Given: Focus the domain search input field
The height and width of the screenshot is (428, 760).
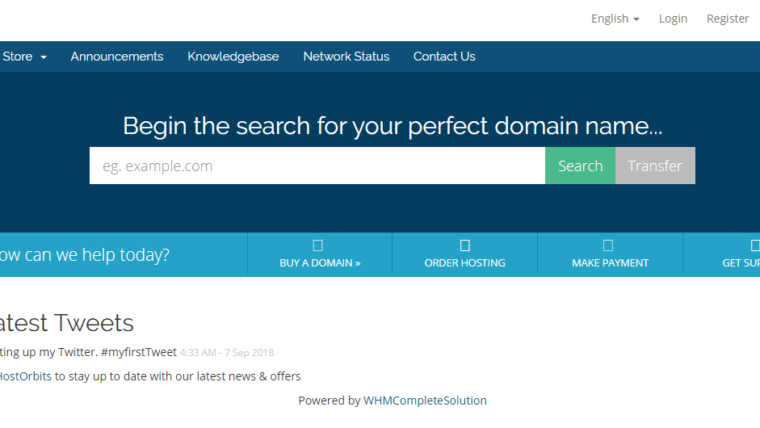Looking at the screenshot, I should [317, 166].
